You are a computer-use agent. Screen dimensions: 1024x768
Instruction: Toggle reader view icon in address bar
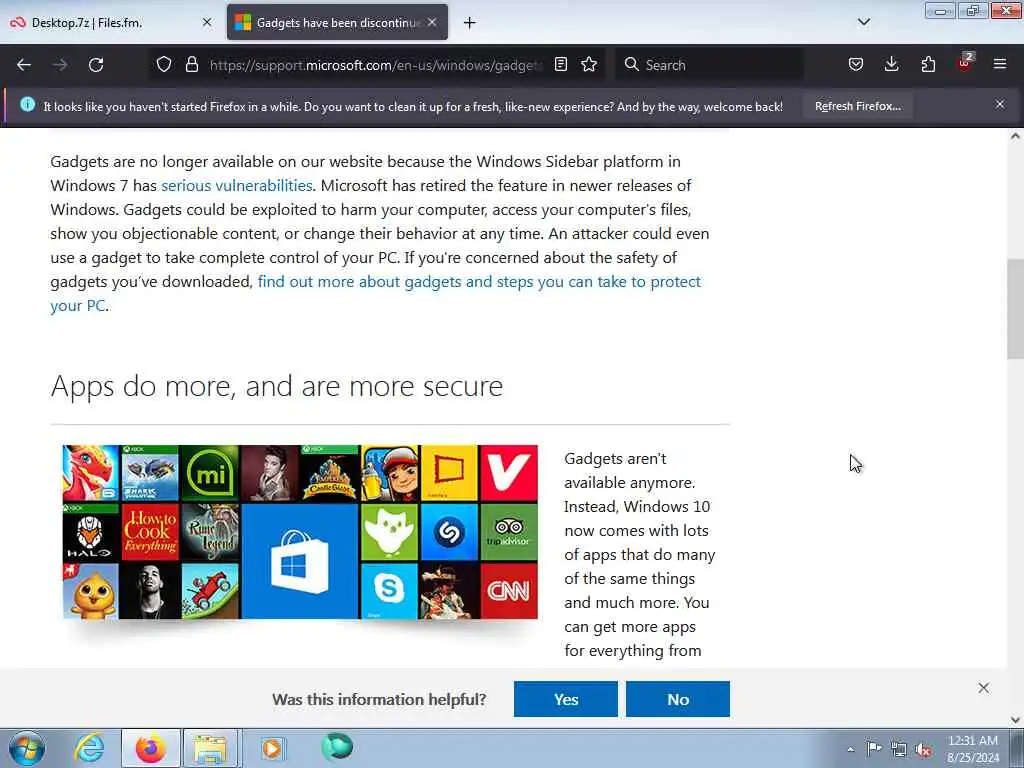[560, 65]
